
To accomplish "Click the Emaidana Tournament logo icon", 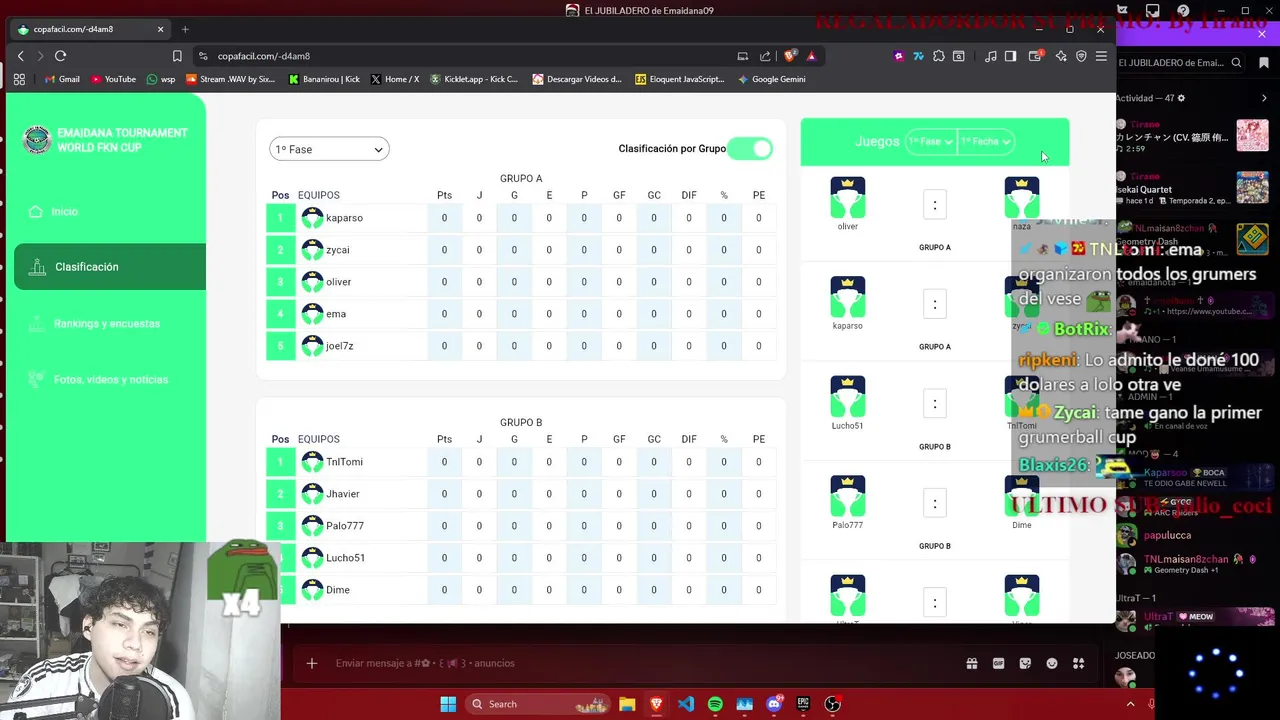I will tap(37, 140).
